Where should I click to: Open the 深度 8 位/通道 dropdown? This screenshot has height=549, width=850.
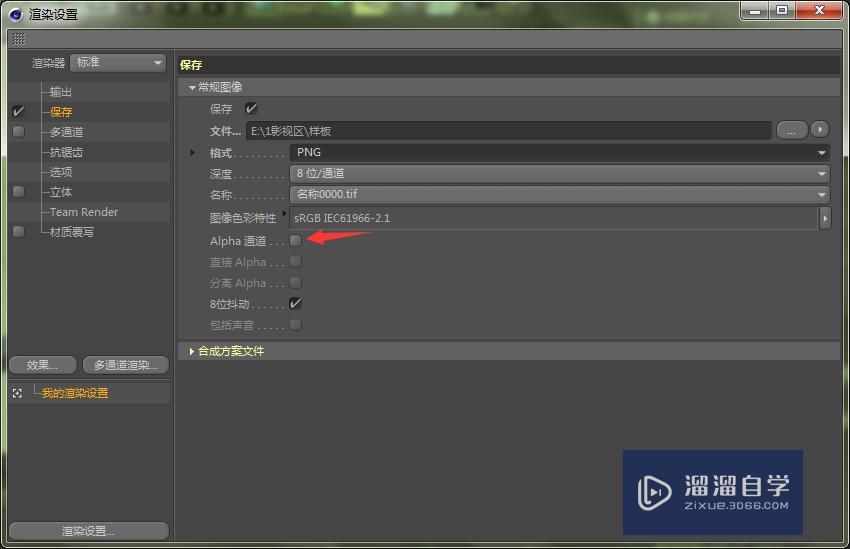559,174
